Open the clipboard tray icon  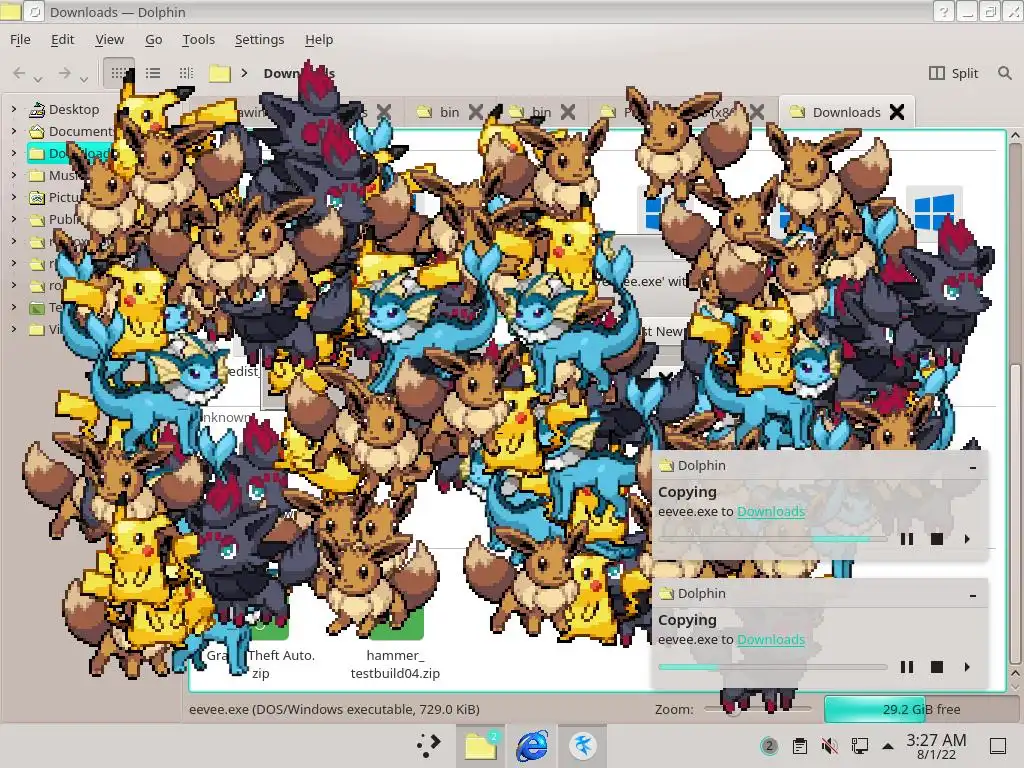pos(799,746)
